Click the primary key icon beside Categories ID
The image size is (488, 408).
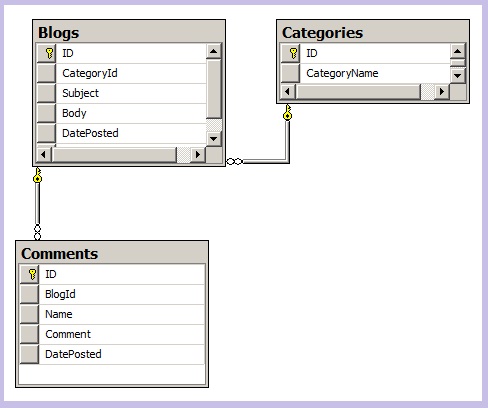click(293, 53)
